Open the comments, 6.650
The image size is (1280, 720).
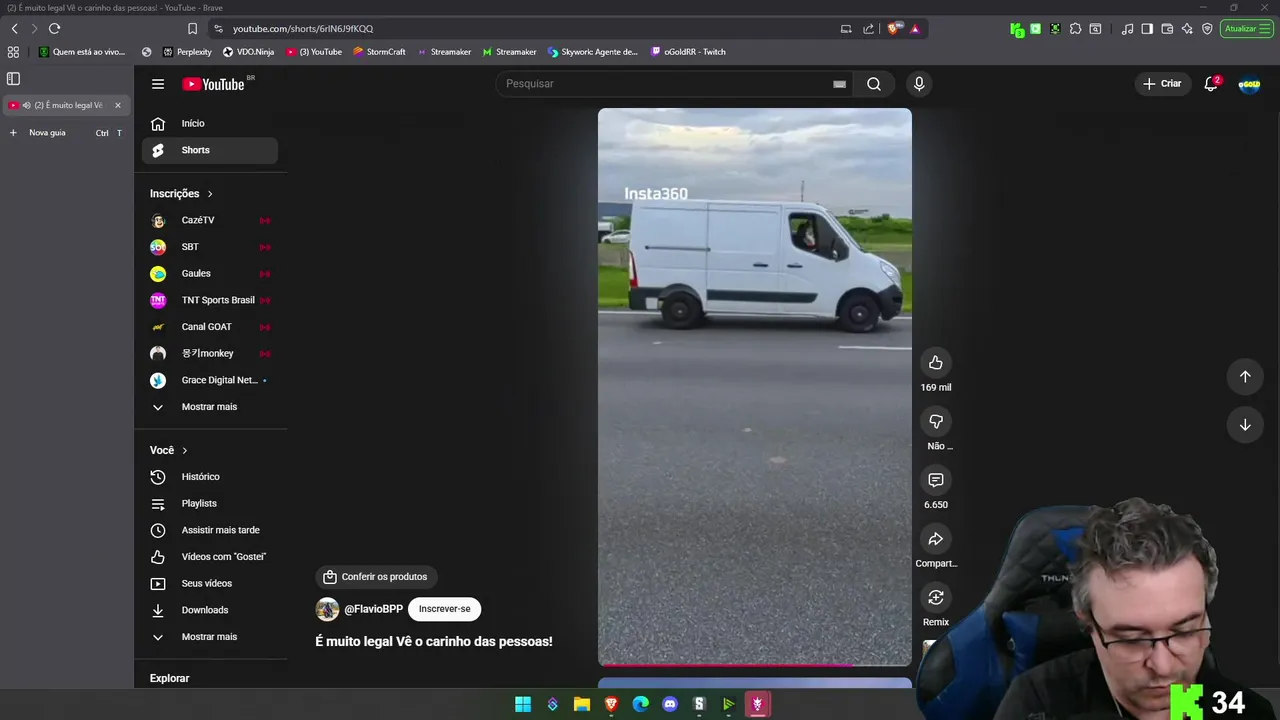click(x=936, y=481)
